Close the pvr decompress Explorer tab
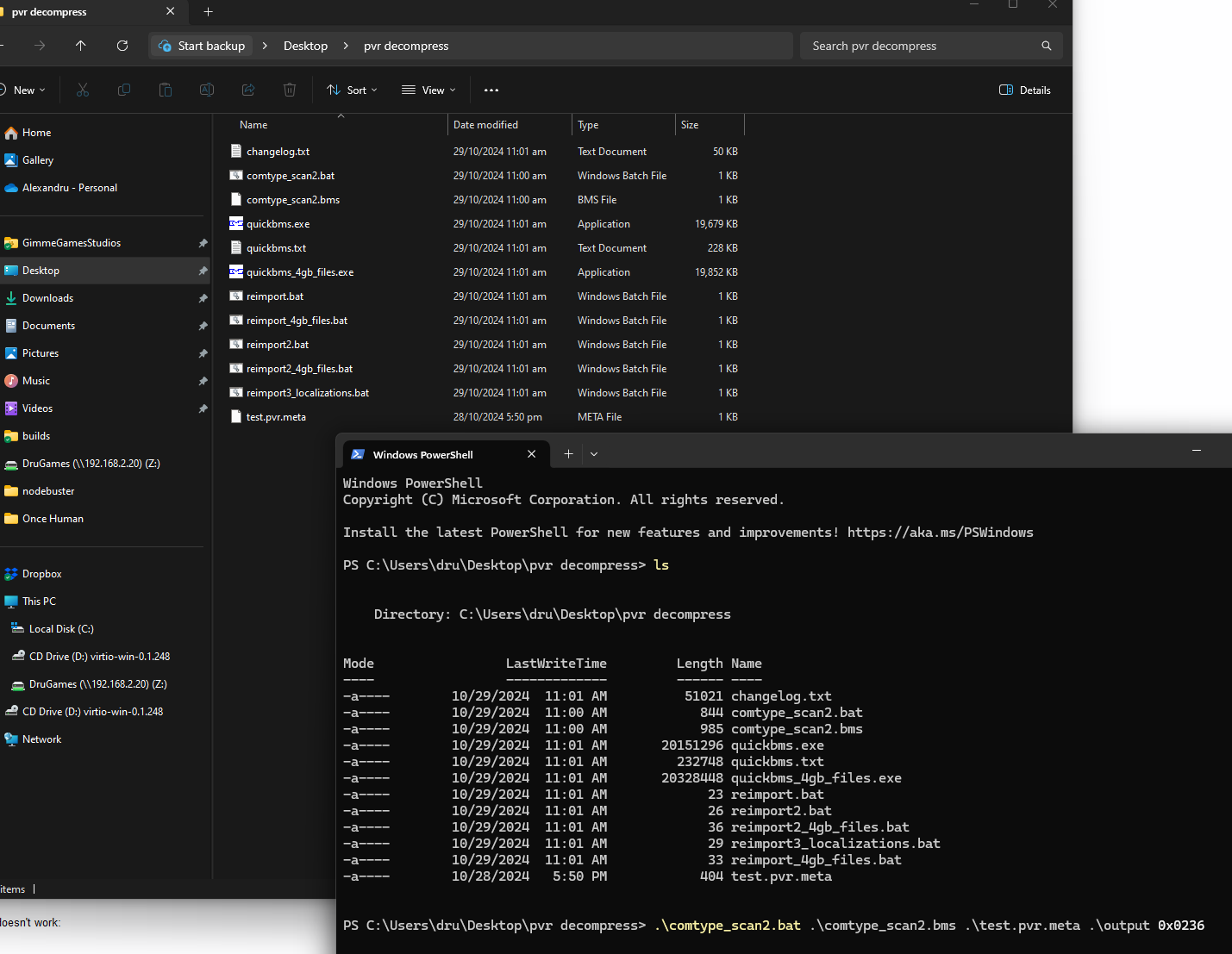 (x=170, y=11)
